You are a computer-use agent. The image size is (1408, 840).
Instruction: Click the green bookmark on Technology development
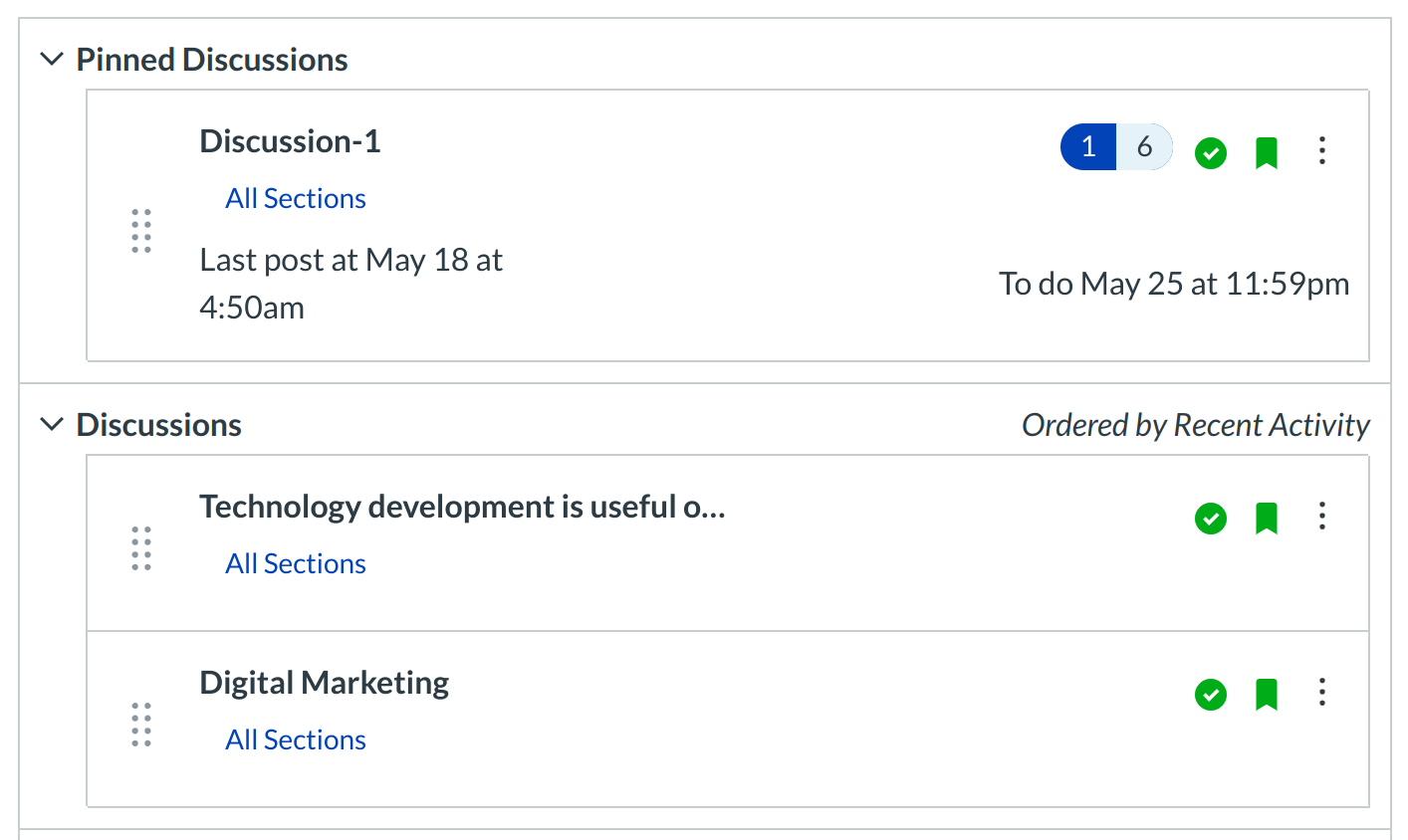pyautogui.click(x=1266, y=519)
